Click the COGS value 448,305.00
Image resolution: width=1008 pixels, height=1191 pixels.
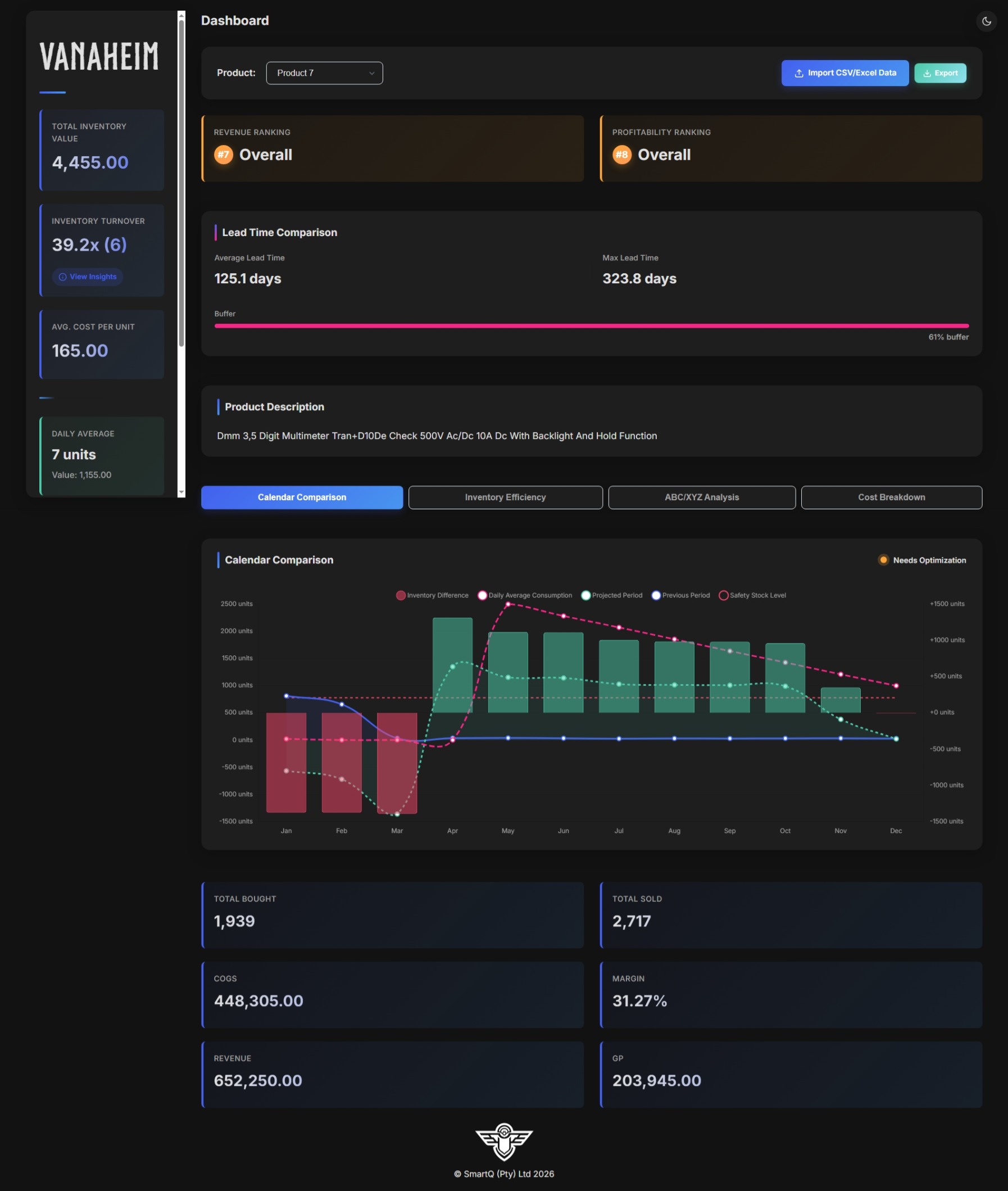point(258,1000)
